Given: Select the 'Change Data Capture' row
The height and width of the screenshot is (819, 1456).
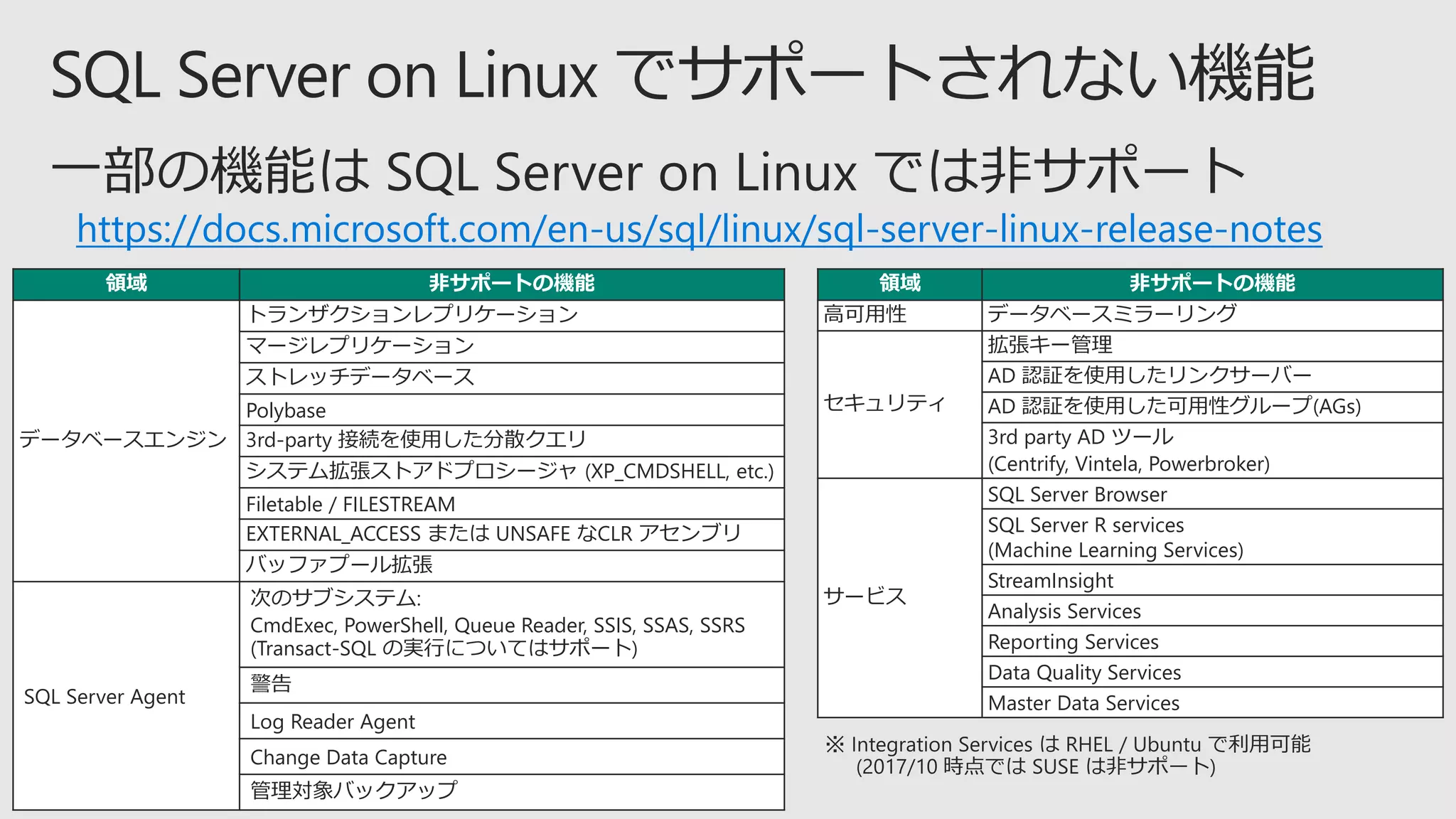Looking at the screenshot, I should tap(512, 756).
